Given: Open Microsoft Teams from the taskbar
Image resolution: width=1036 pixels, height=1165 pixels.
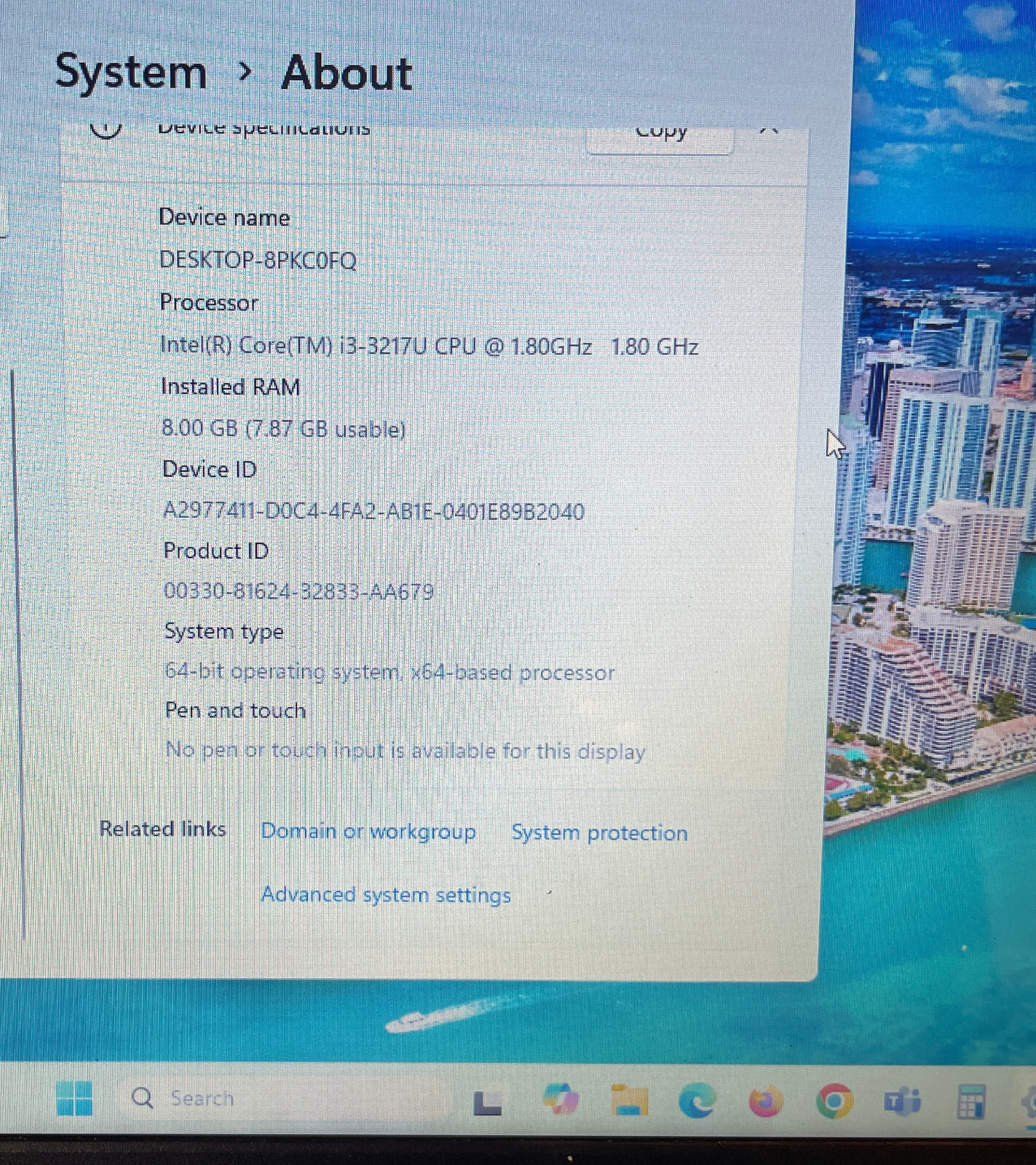Looking at the screenshot, I should (x=901, y=1101).
